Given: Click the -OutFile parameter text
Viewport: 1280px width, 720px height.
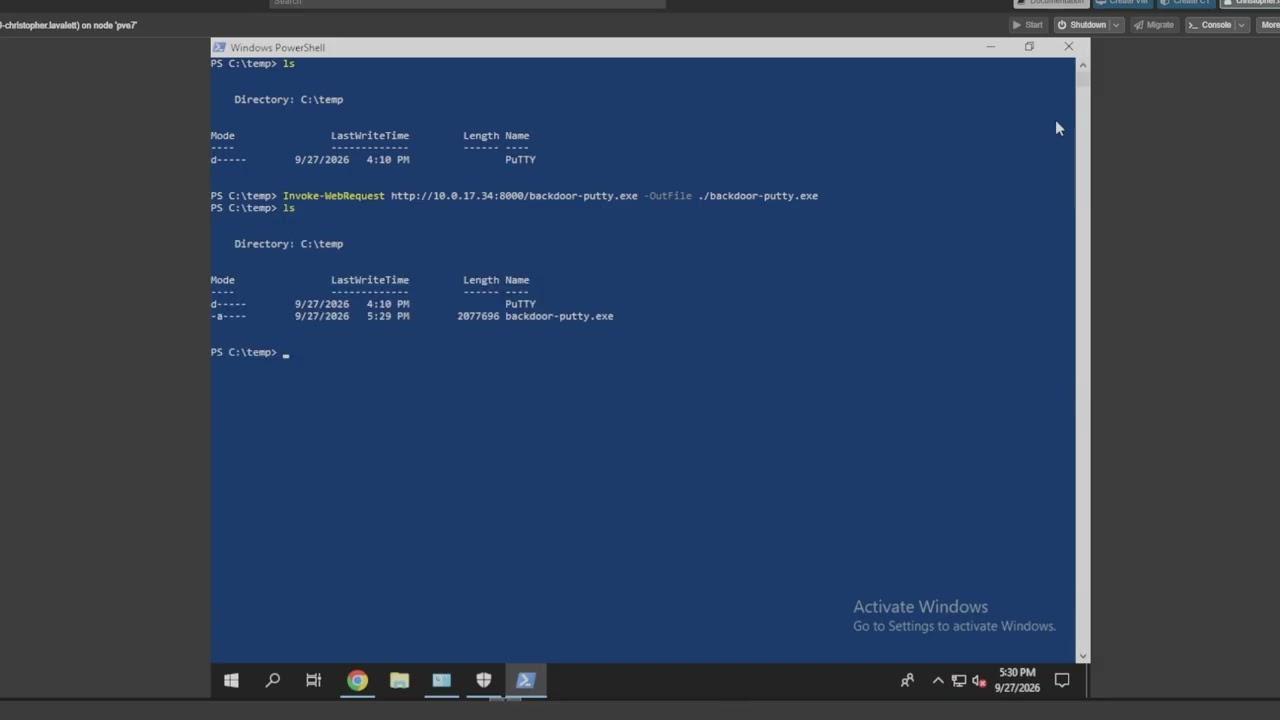Looking at the screenshot, I should pyautogui.click(x=668, y=196).
